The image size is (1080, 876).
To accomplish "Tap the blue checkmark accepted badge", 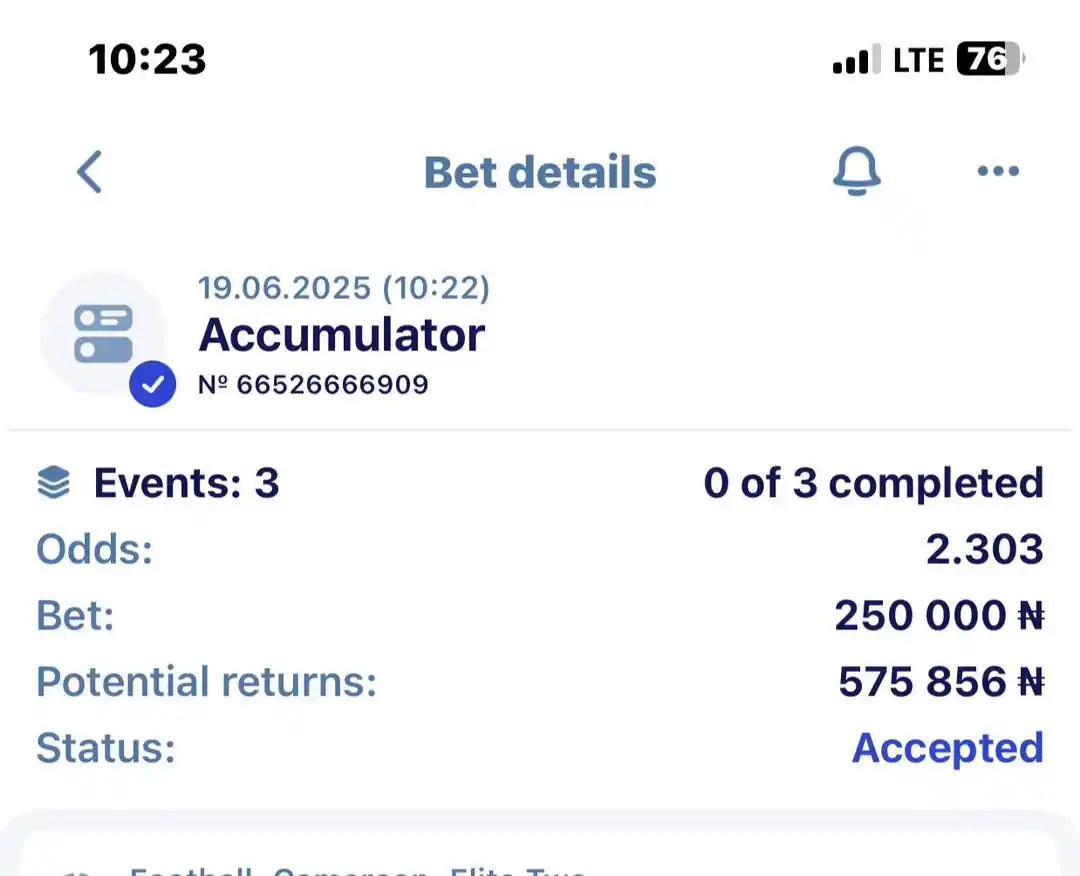I will tap(152, 384).
